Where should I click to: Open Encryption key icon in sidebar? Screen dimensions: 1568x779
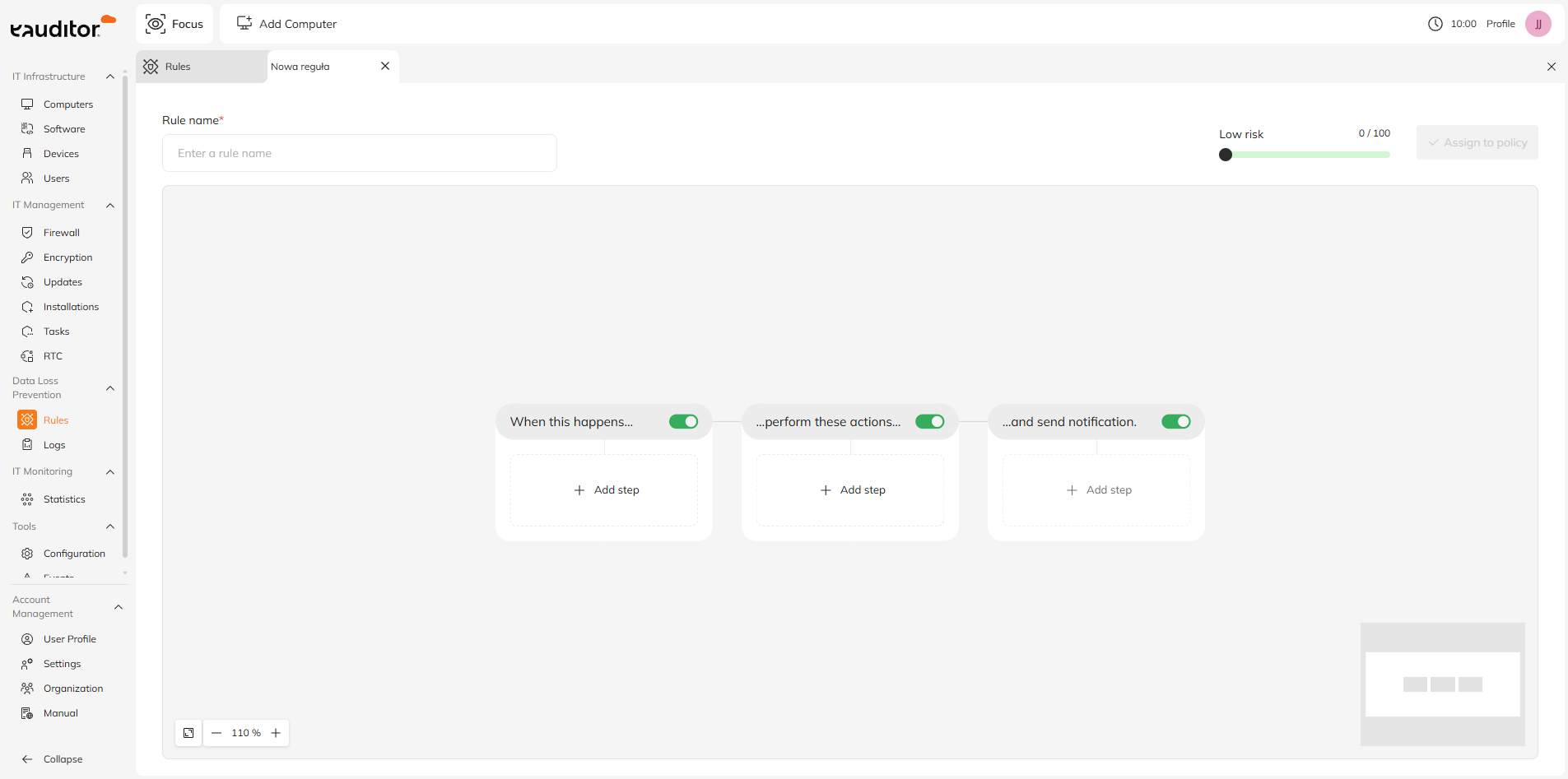point(27,257)
